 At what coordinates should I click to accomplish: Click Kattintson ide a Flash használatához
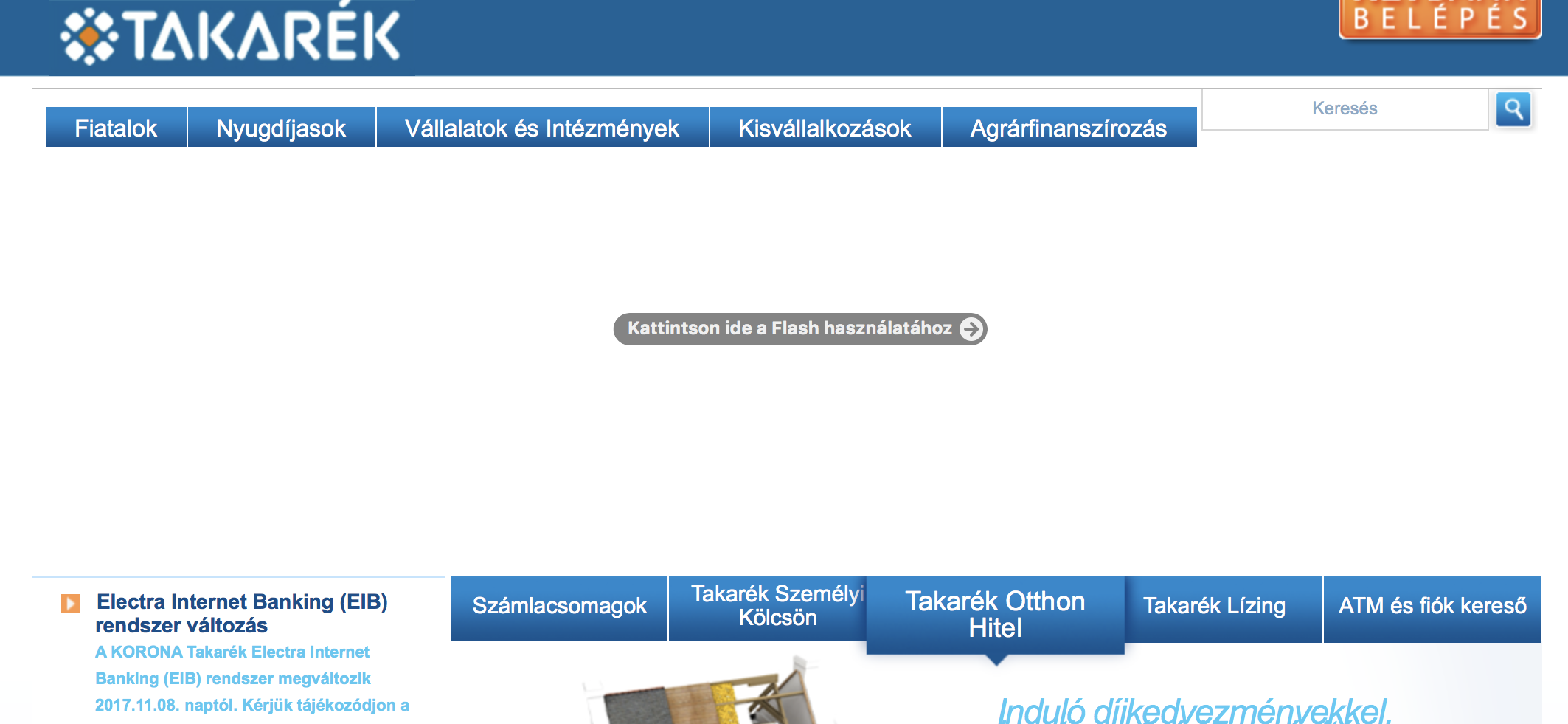point(800,328)
